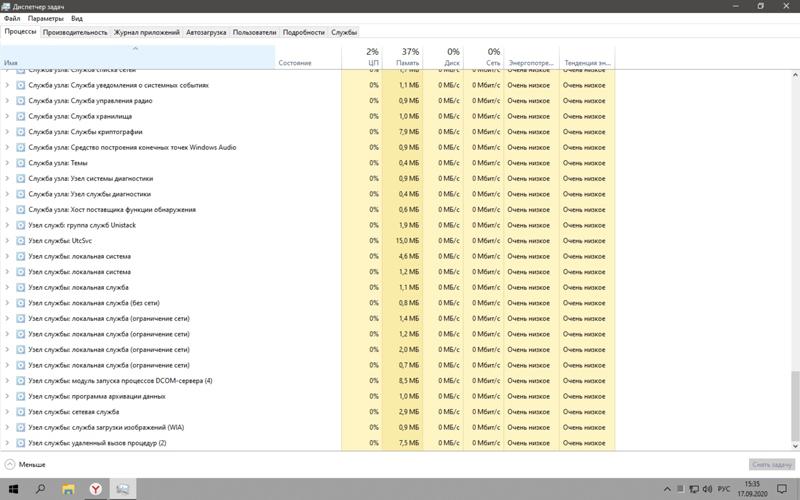800x500 pixels.
Task: Expand ограничение сети row using 1,4 МБ
Action: coord(7,319)
